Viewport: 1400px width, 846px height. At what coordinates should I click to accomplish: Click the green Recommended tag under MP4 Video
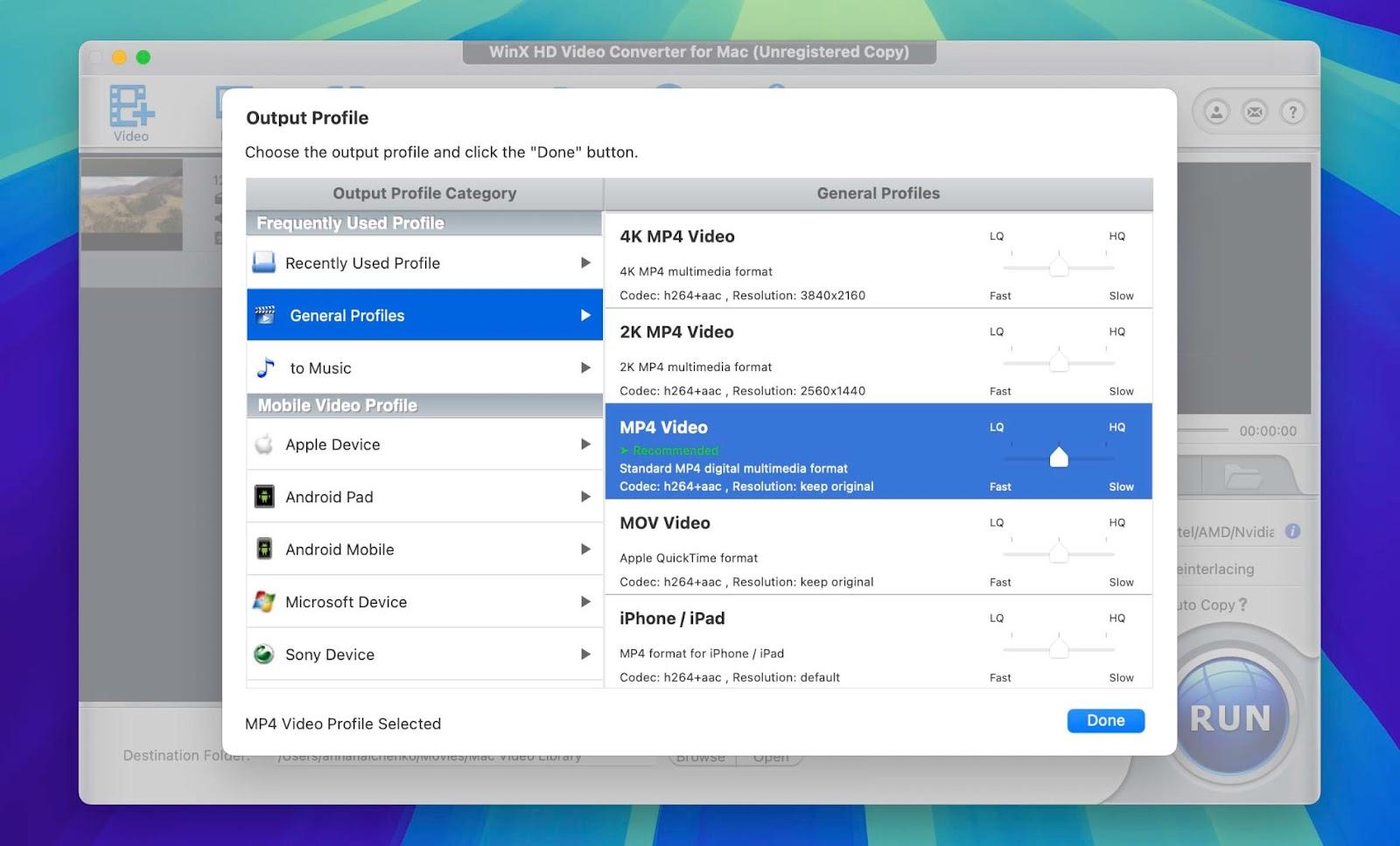669,451
